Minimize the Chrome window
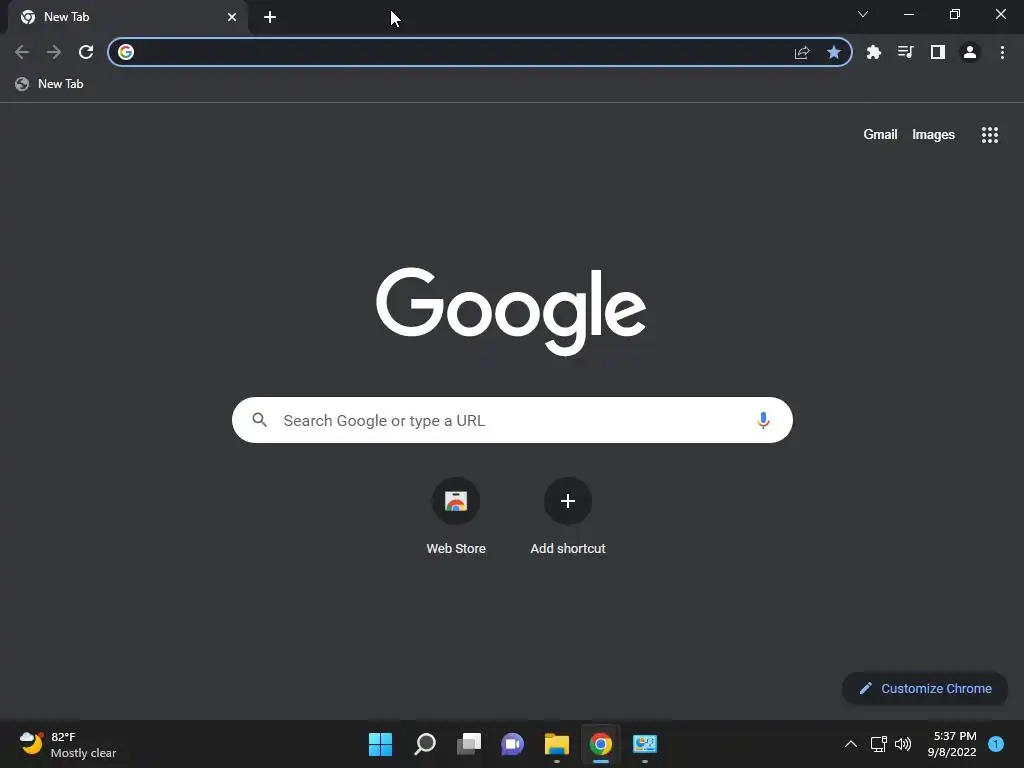Viewport: 1024px width, 768px height. click(908, 14)
